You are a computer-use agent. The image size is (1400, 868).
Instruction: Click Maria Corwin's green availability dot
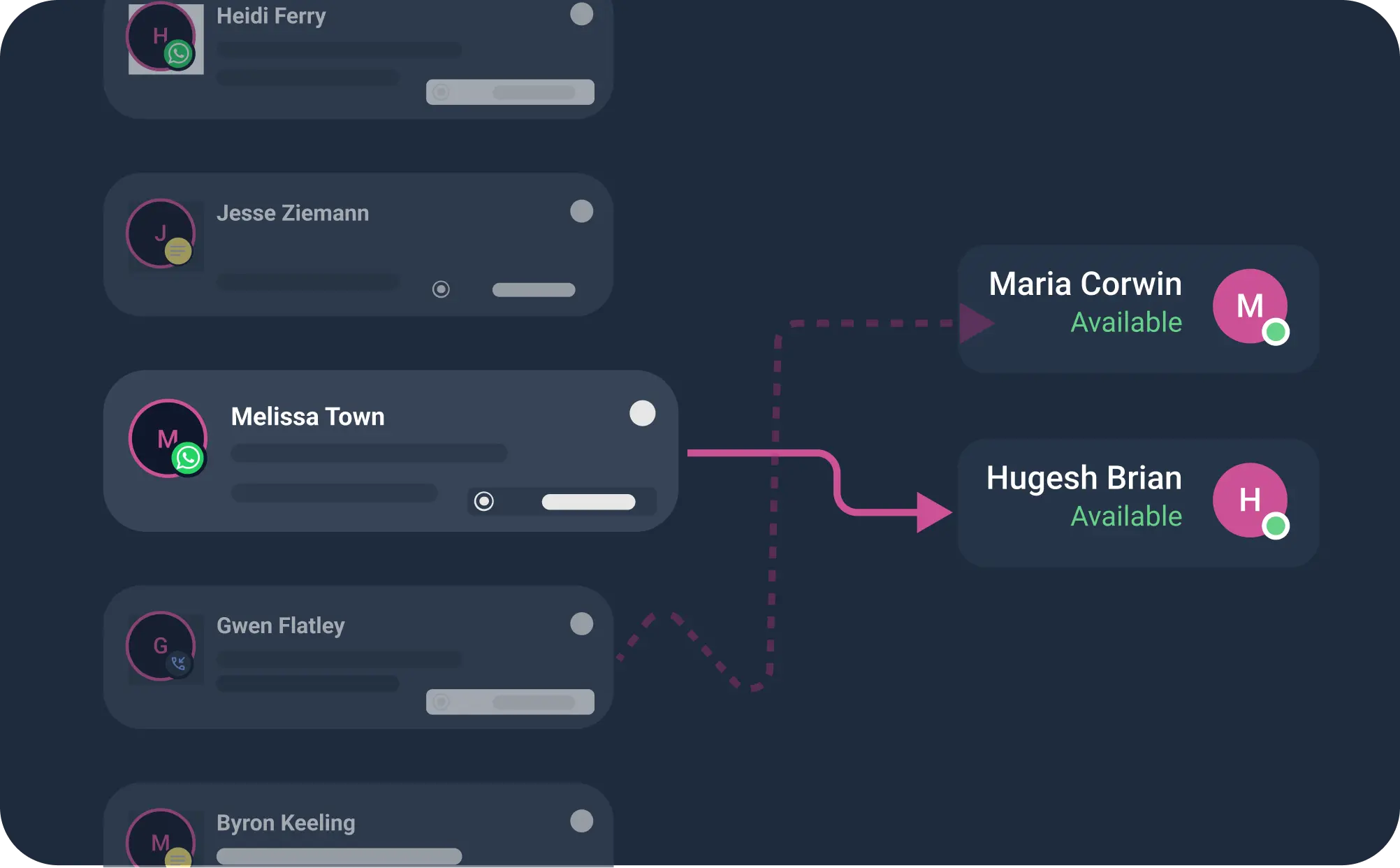point(1276,332)
